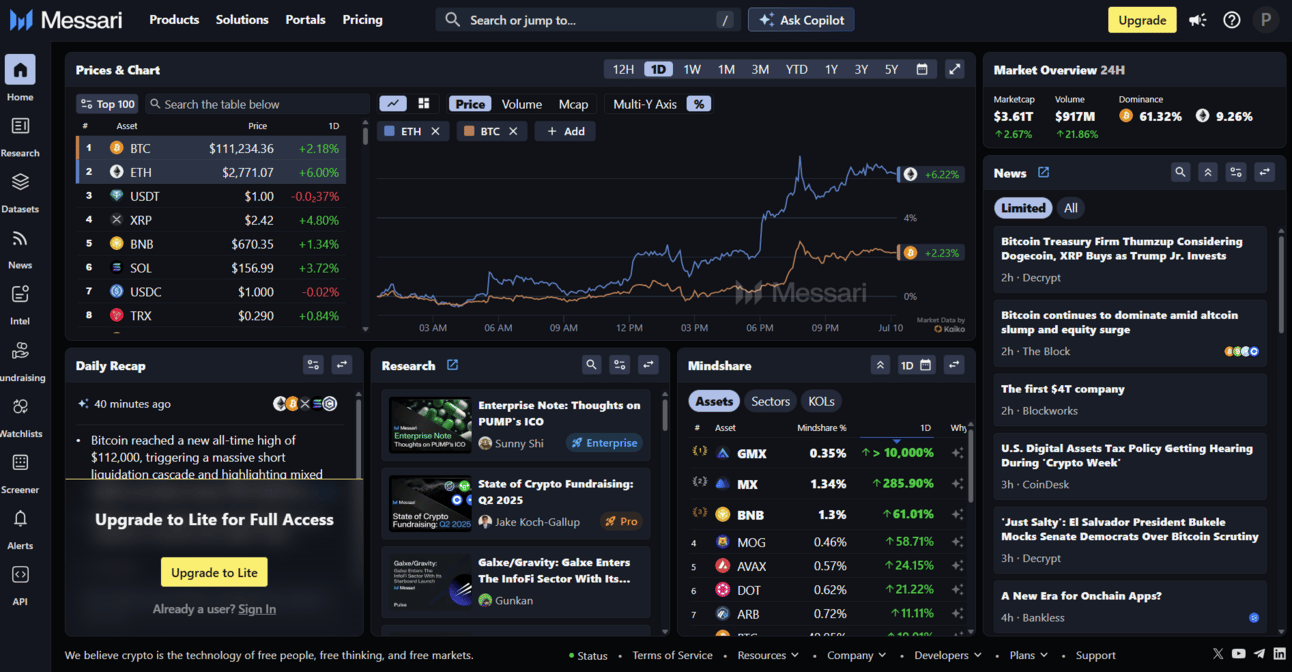1292x672 pixels.
Task: Toggle Multi-Y Axis on chart
Action: coord(645,104)
